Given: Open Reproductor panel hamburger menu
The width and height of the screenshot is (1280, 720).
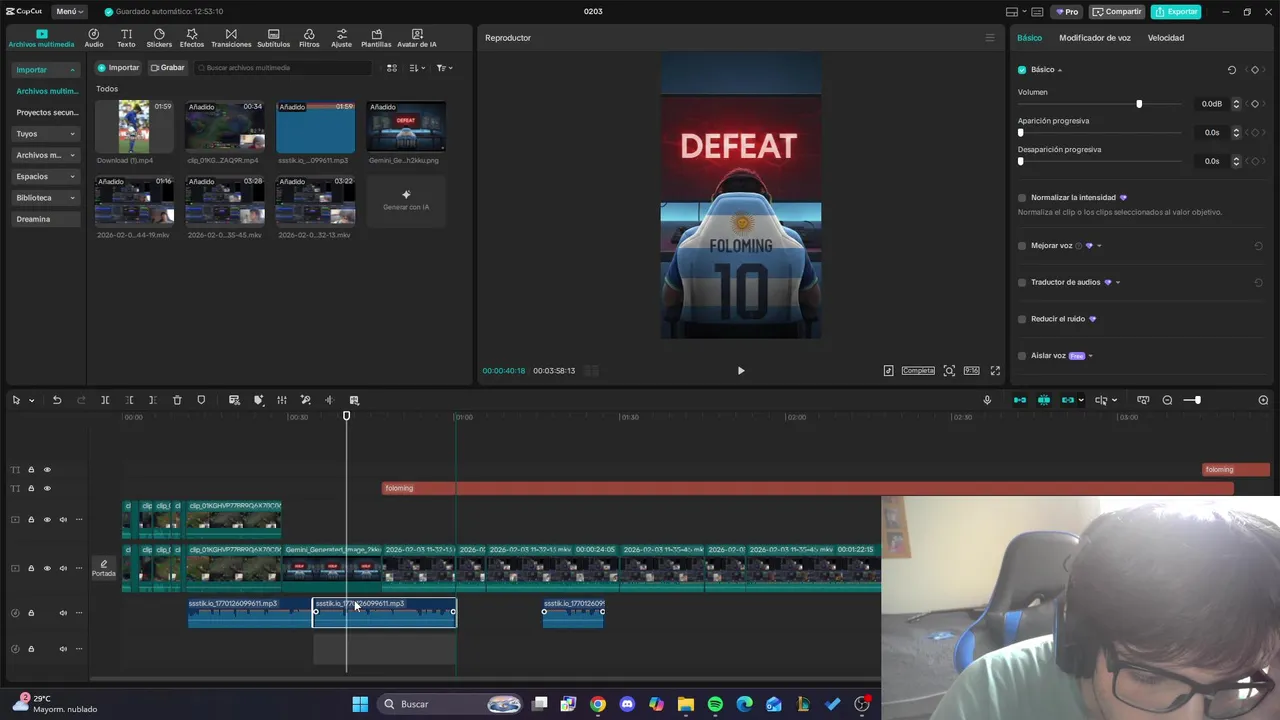Looking at the screenshot, I should click(x=990, y=38).
